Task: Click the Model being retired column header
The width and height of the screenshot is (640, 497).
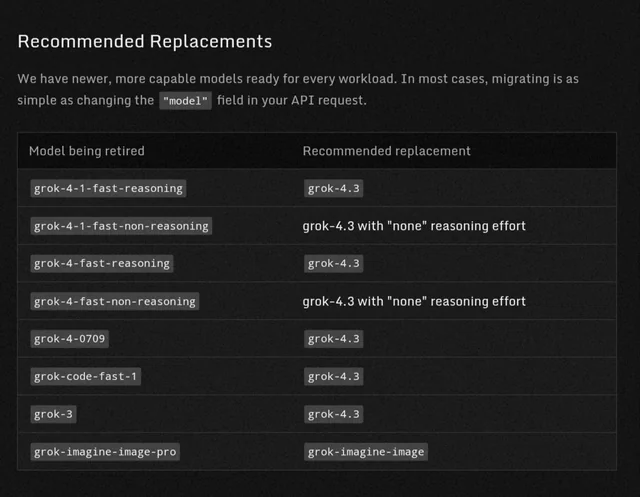Action: (x=87, y=151)
